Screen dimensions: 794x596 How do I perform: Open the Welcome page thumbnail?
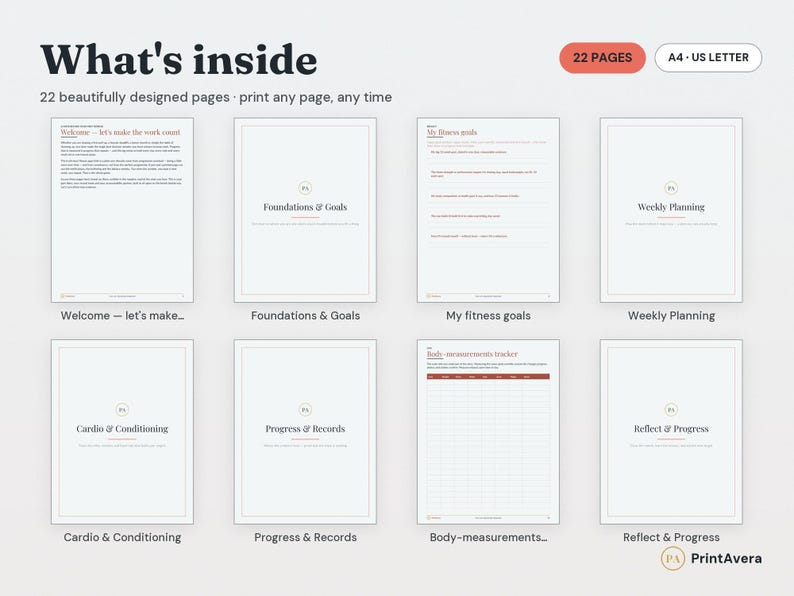pos(122,210)
